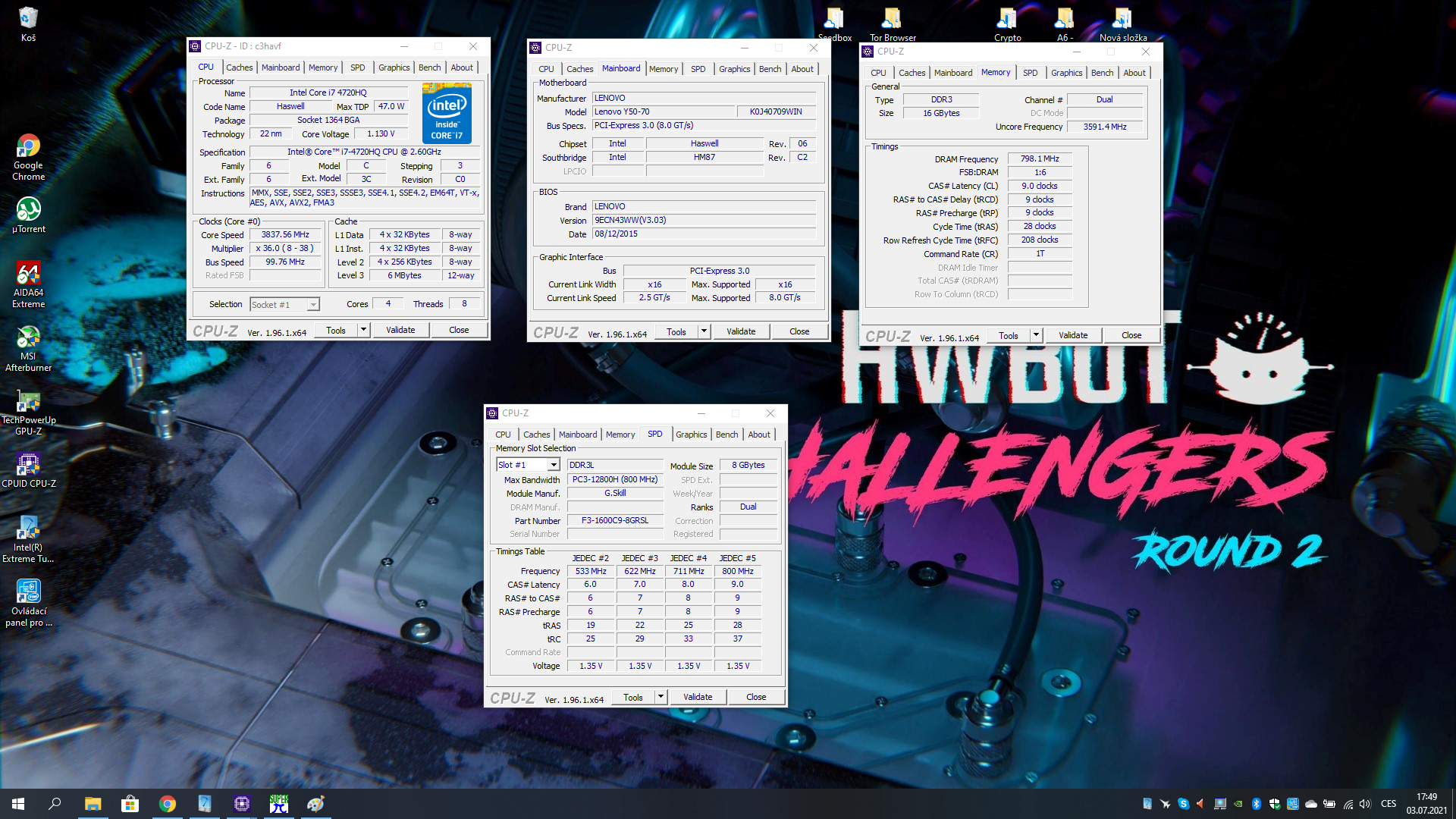Screen dimensions: 1456x819
Task: Open the Socket #1 selection dropdown
Action: click(312, 305)
